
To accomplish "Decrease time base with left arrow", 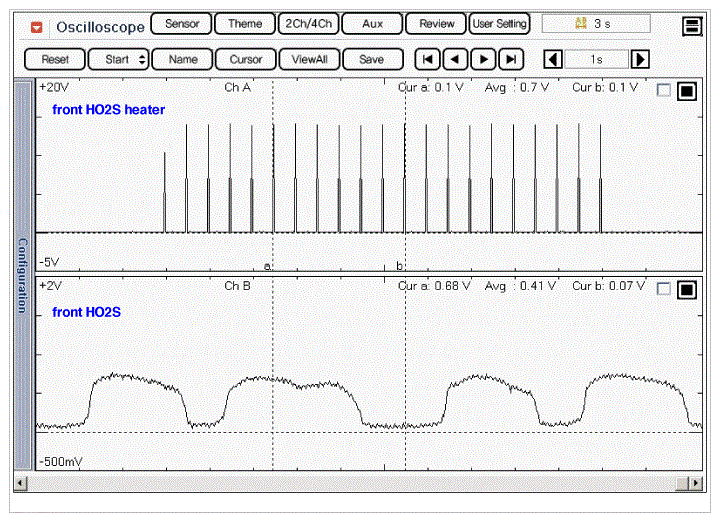I will 553,59.
